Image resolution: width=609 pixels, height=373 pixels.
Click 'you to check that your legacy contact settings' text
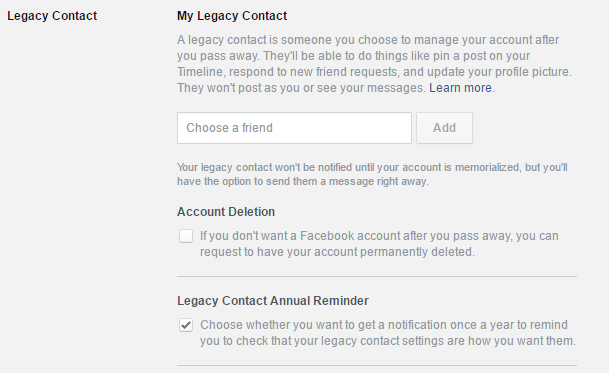click(388, 341)
